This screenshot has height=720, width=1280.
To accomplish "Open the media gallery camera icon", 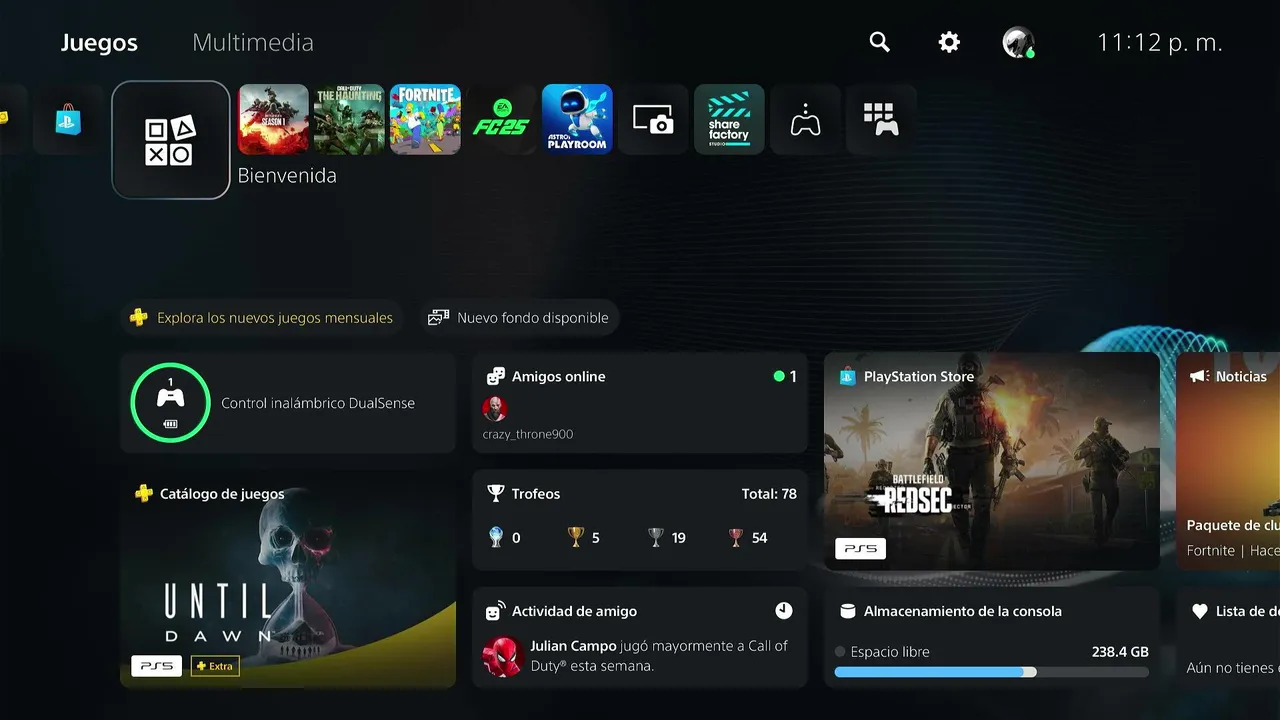I will (x=653, y=119).
